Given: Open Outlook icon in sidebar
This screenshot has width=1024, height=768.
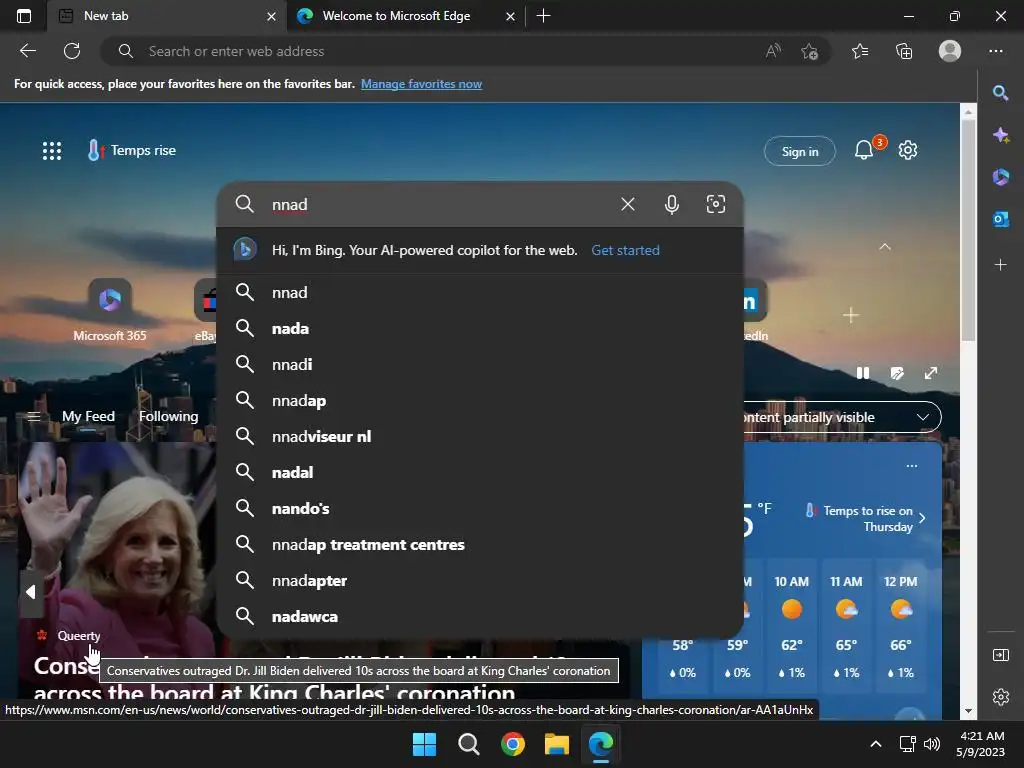Looking at the screenshot, I should pyautogui.click(x=1000, y=219).
